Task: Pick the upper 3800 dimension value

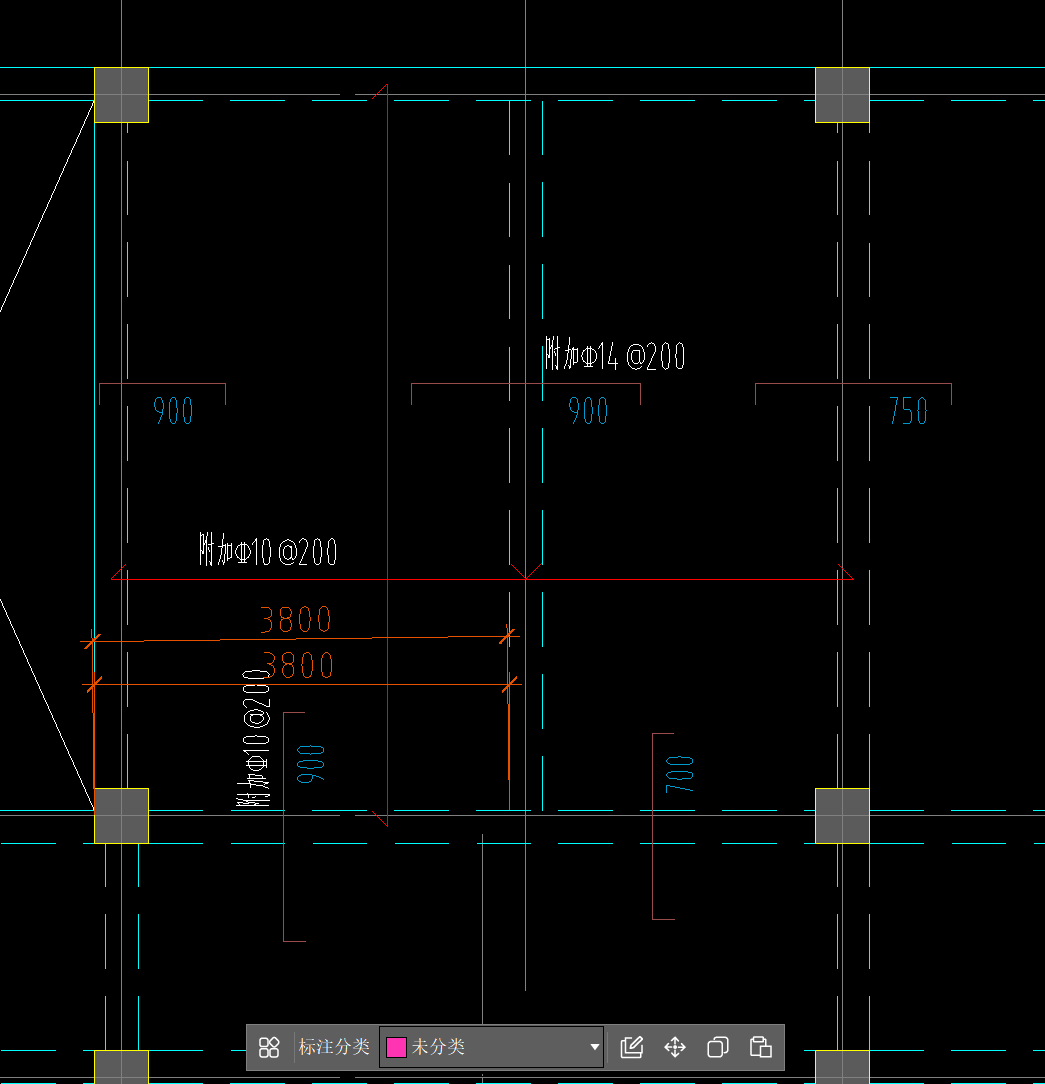Action: click(296, 619)
